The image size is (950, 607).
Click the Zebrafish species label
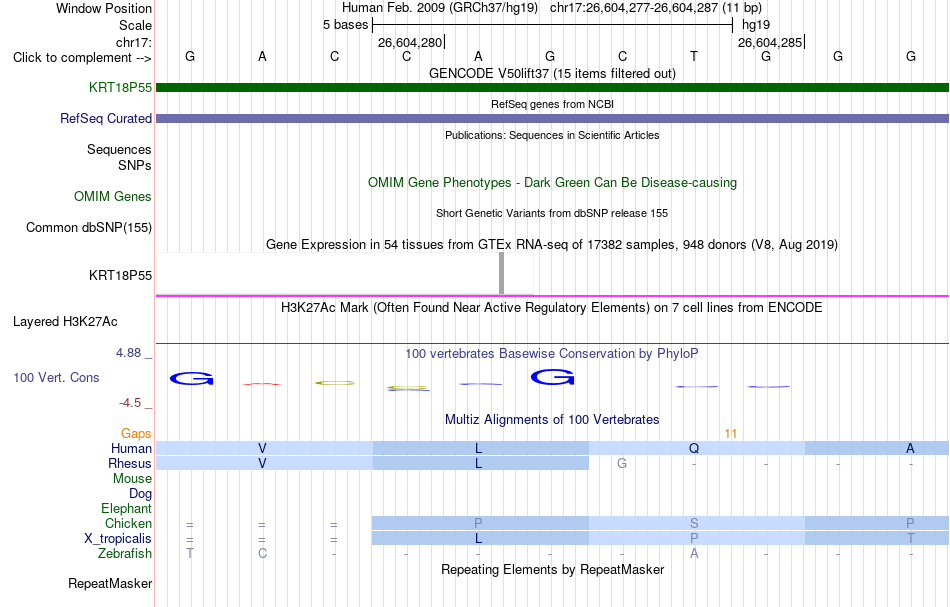pos(125,554)
